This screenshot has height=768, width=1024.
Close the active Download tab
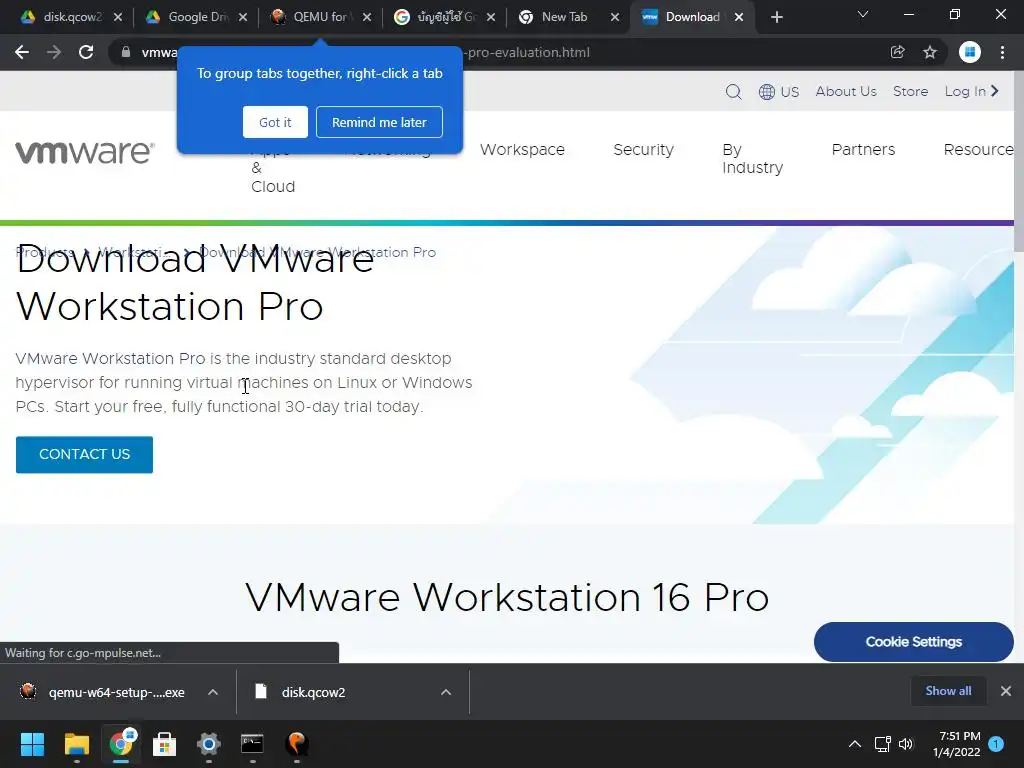739,17
